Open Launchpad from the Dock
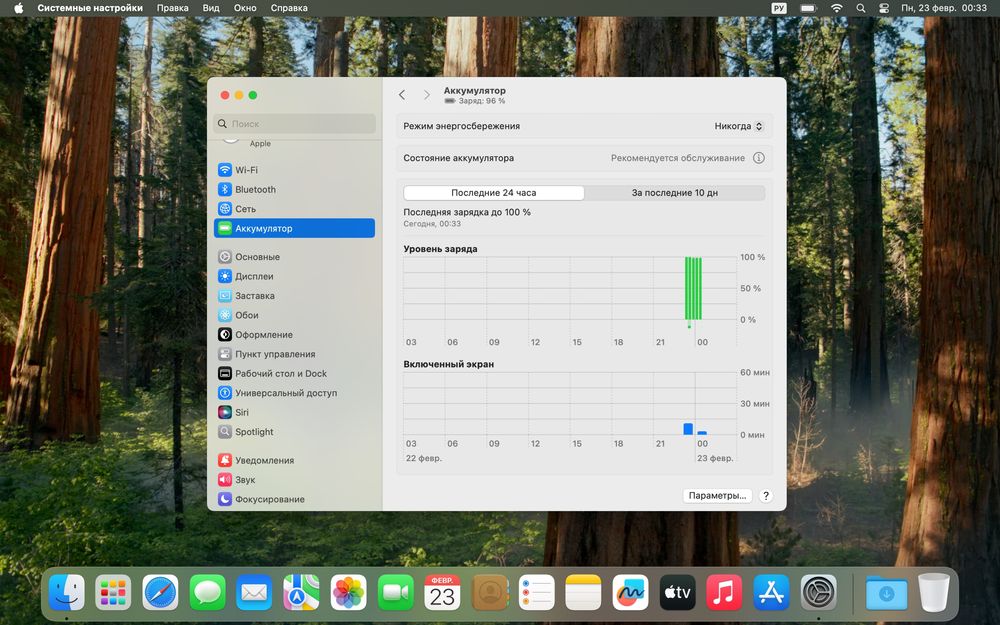 114,592
